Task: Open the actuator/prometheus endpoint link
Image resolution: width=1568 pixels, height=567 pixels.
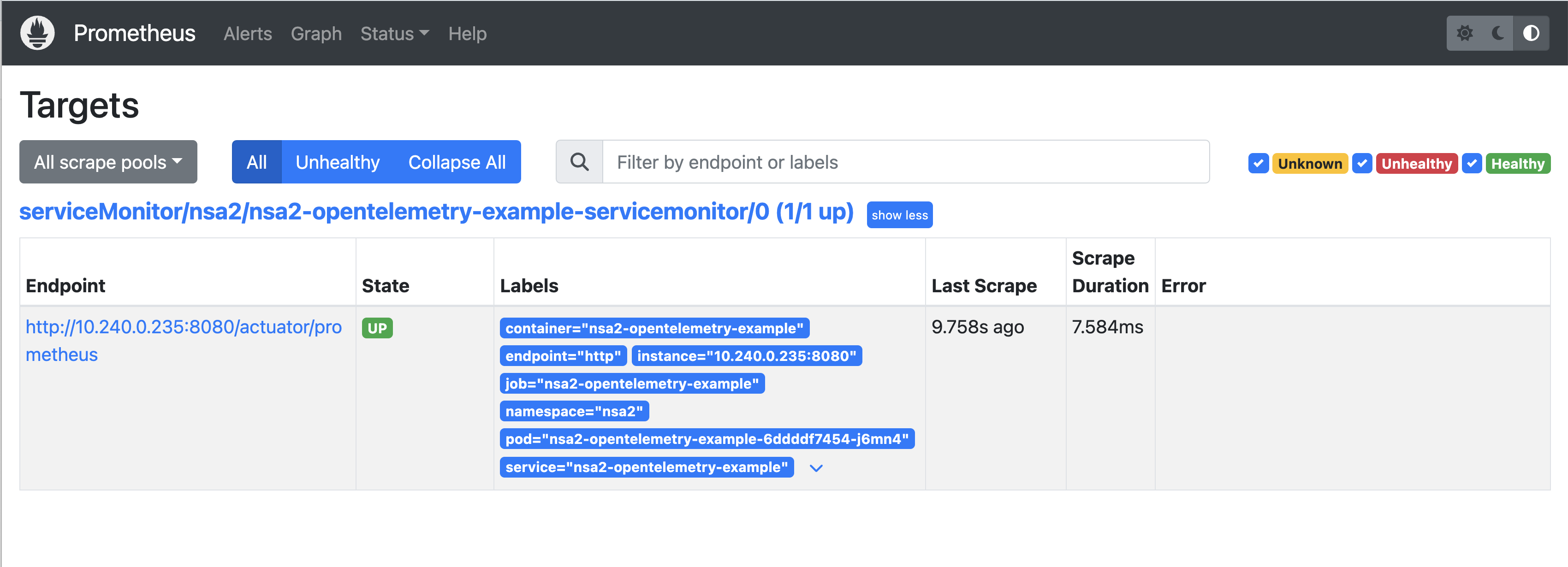Action: 183,341
